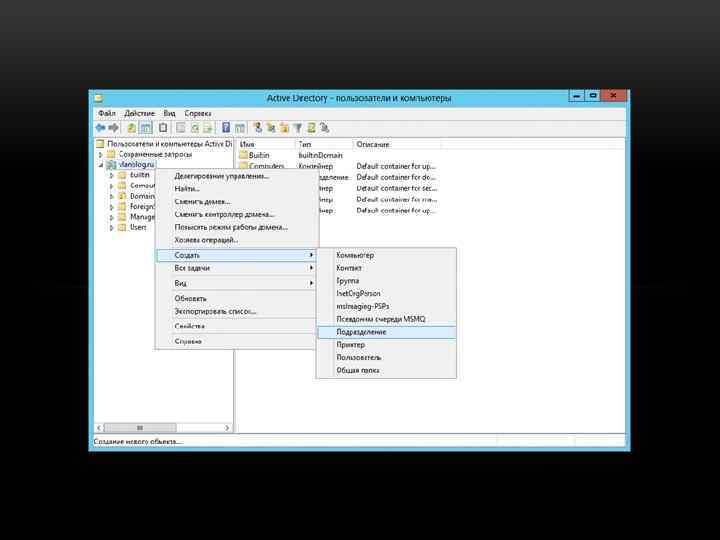Screen dimensions: 720x540
Task: Click the Forward arrow toolbar icon
Action: (x=113, y=128)
